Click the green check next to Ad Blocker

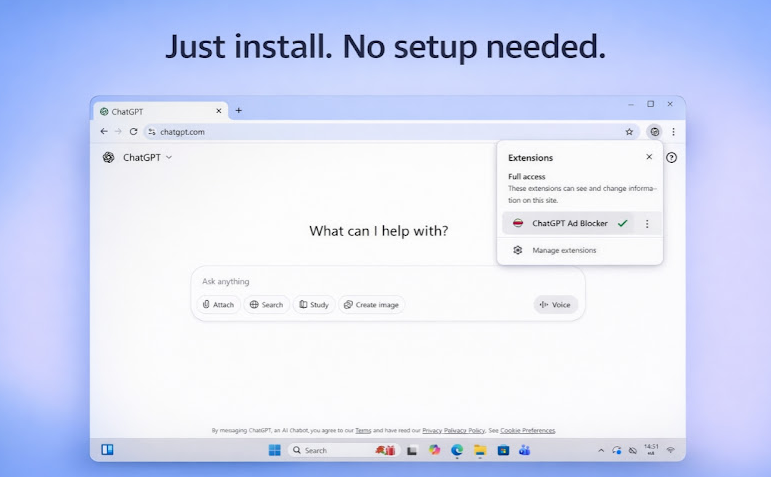coord(623,223)
